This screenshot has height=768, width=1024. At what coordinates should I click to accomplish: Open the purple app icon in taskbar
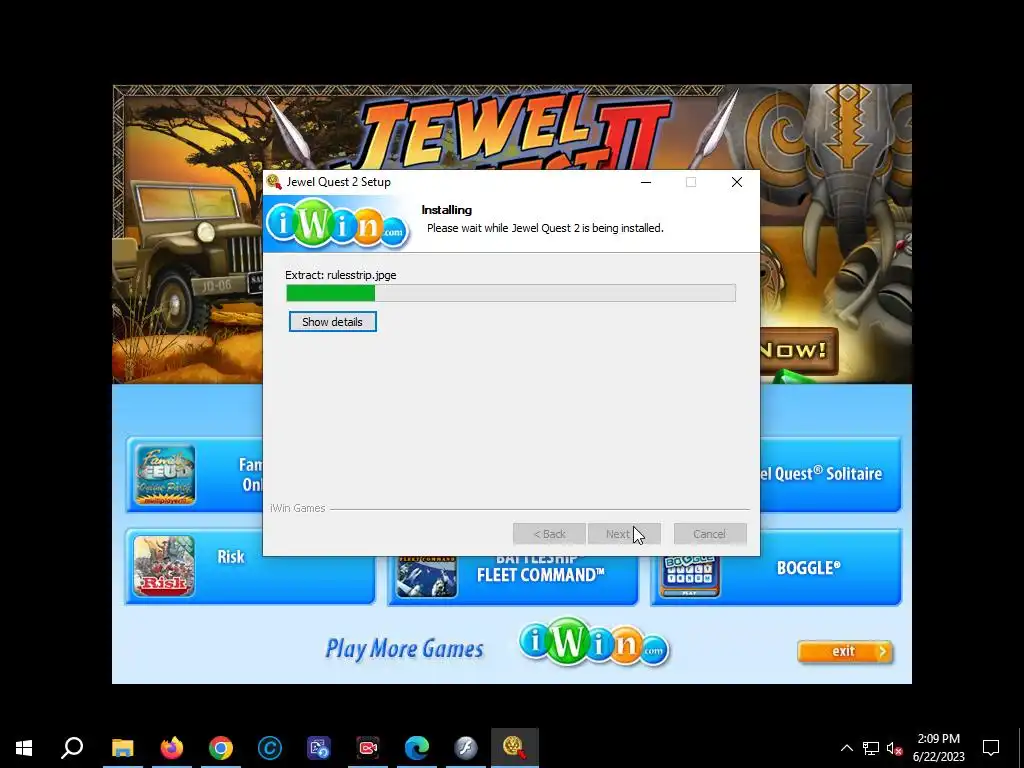[x=319, y=748]
